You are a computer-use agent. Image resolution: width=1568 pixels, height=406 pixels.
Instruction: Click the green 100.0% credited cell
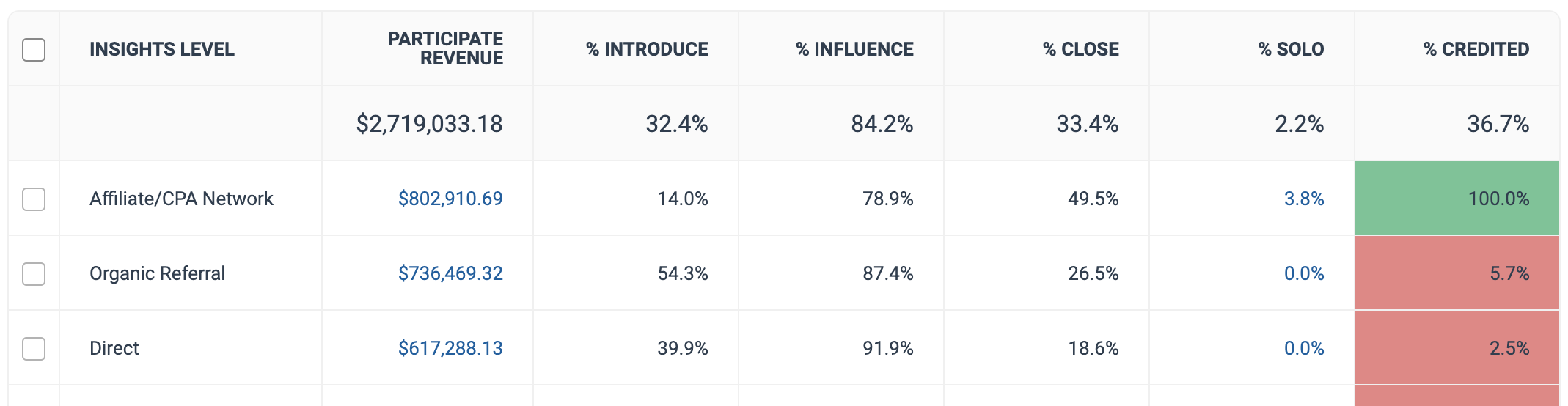pyautogui.click(x=1457, y=199)
